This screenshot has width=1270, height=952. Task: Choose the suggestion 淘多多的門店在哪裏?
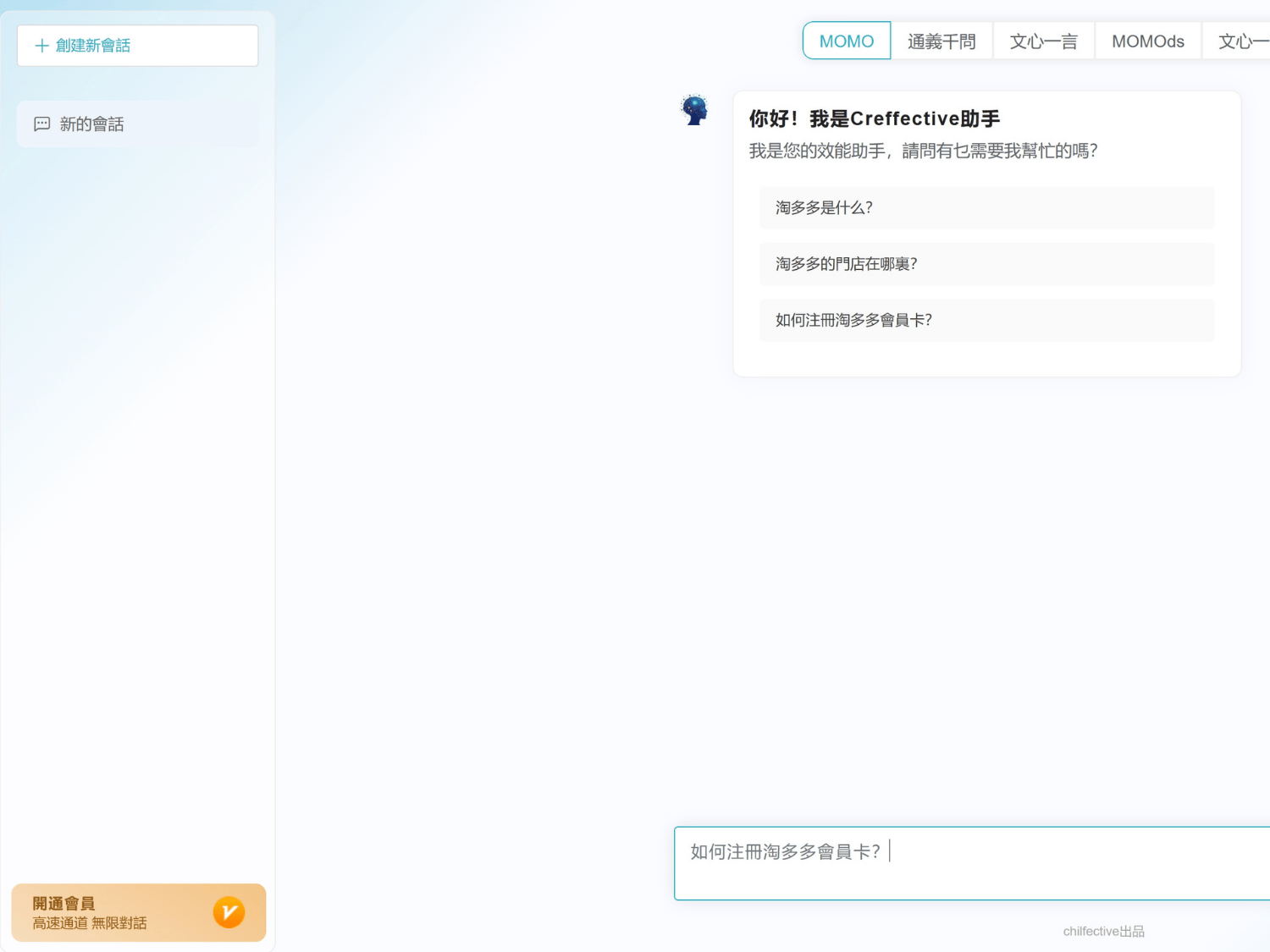coord(987,264)
